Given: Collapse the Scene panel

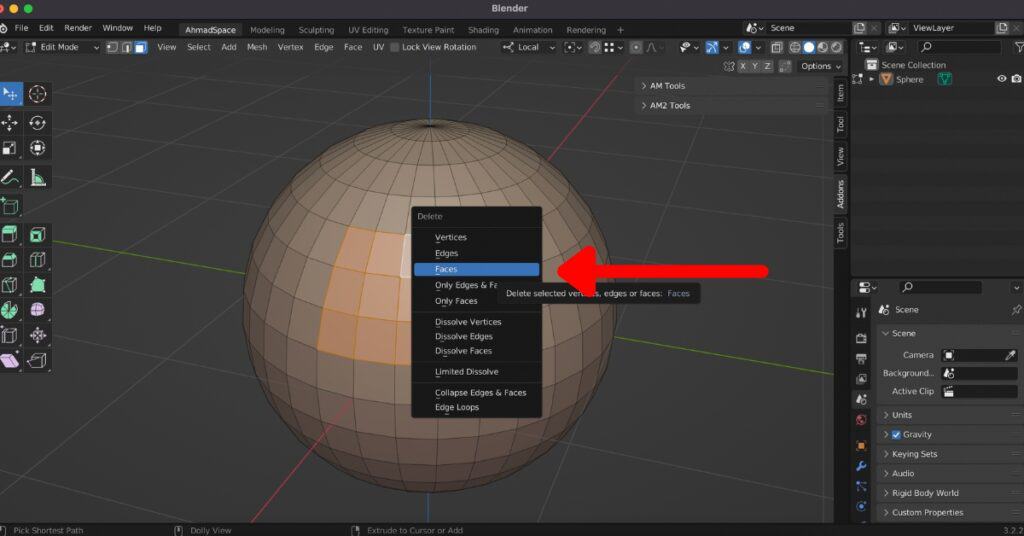Looking at the screenshot, I should coord(950,334).
